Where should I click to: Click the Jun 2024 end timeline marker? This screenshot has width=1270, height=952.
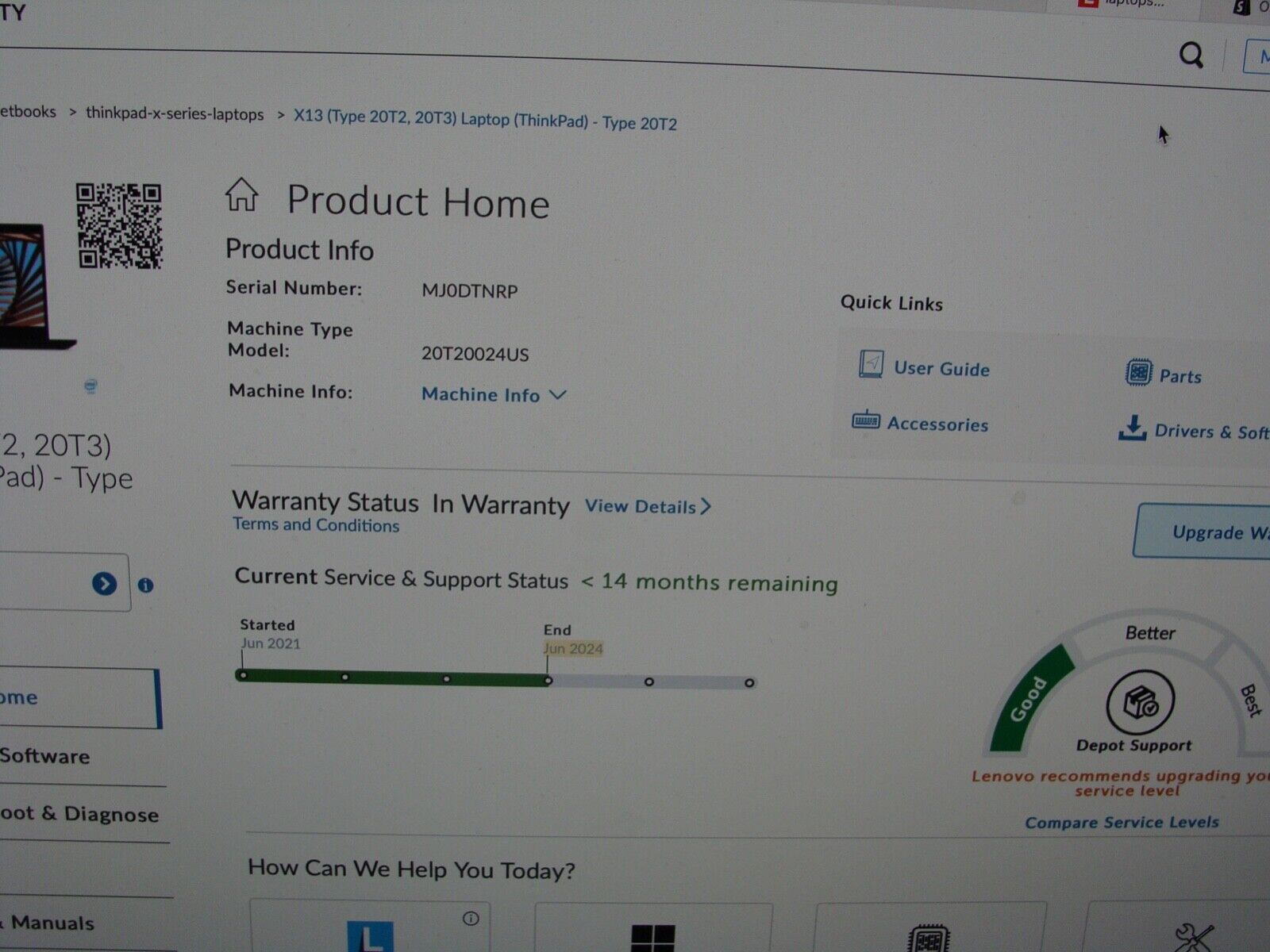548,681
